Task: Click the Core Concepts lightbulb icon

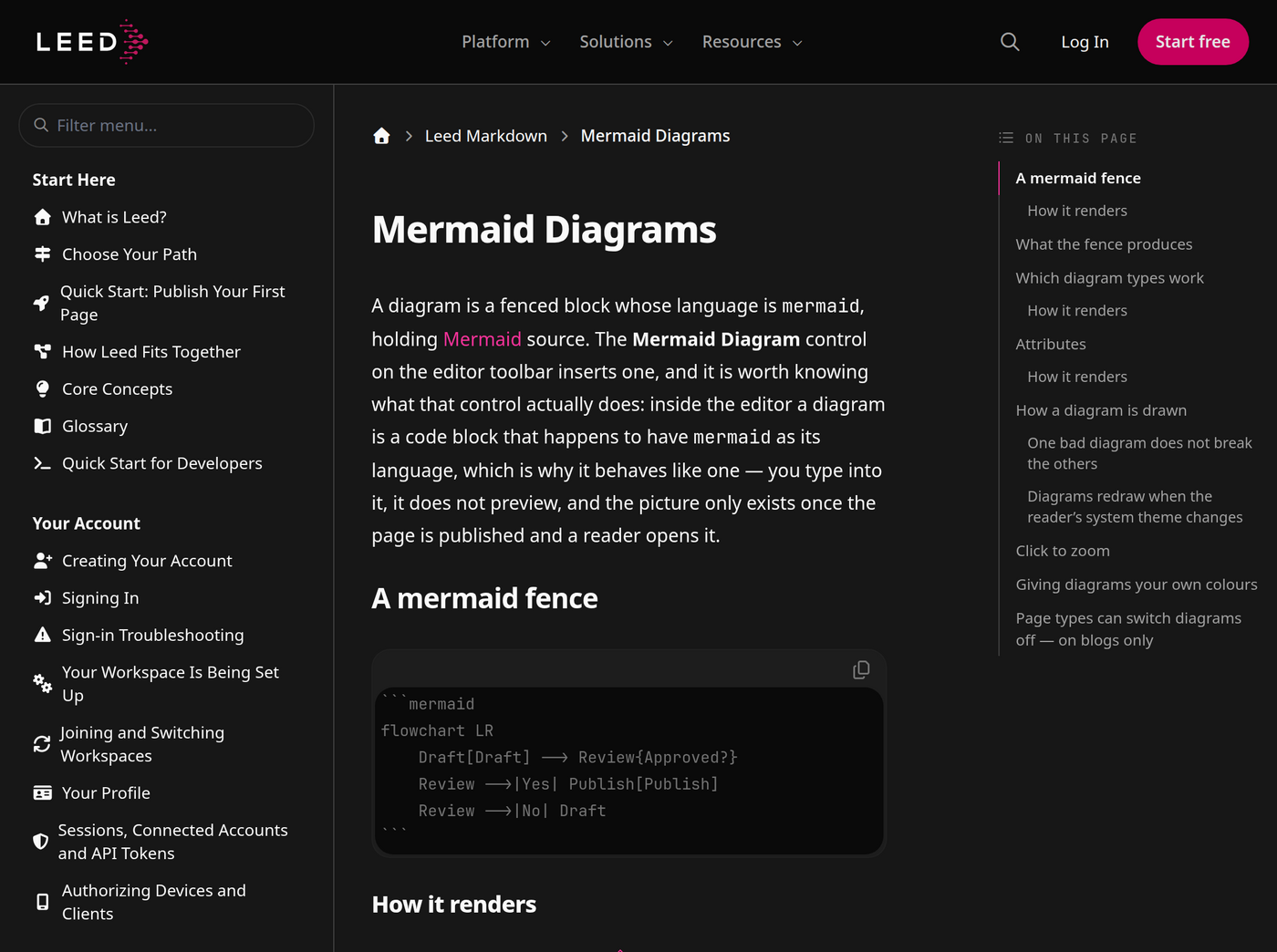Action: (42, 389)
